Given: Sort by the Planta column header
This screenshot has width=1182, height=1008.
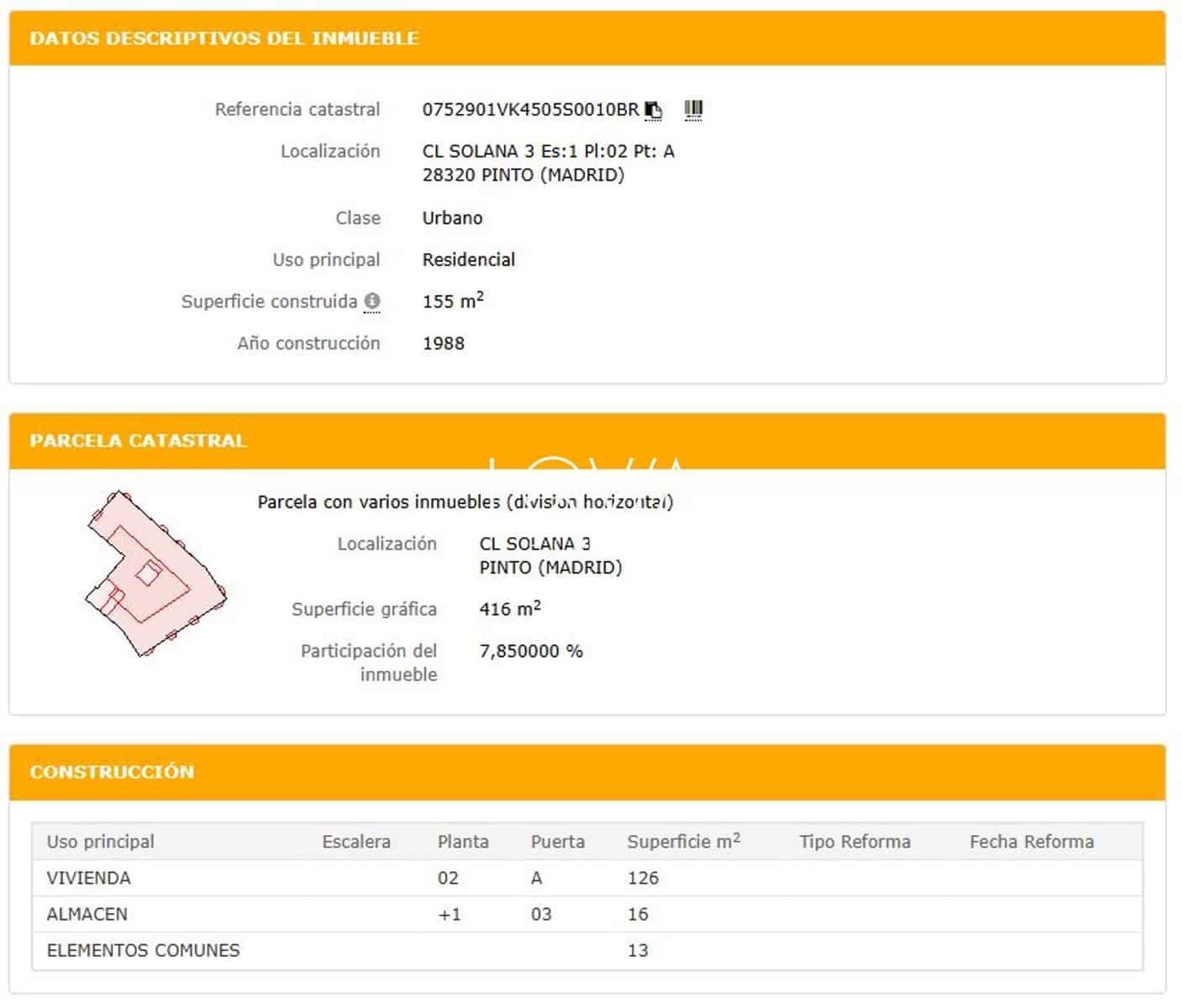Looking at the screenshot, I should pos(463,842).
